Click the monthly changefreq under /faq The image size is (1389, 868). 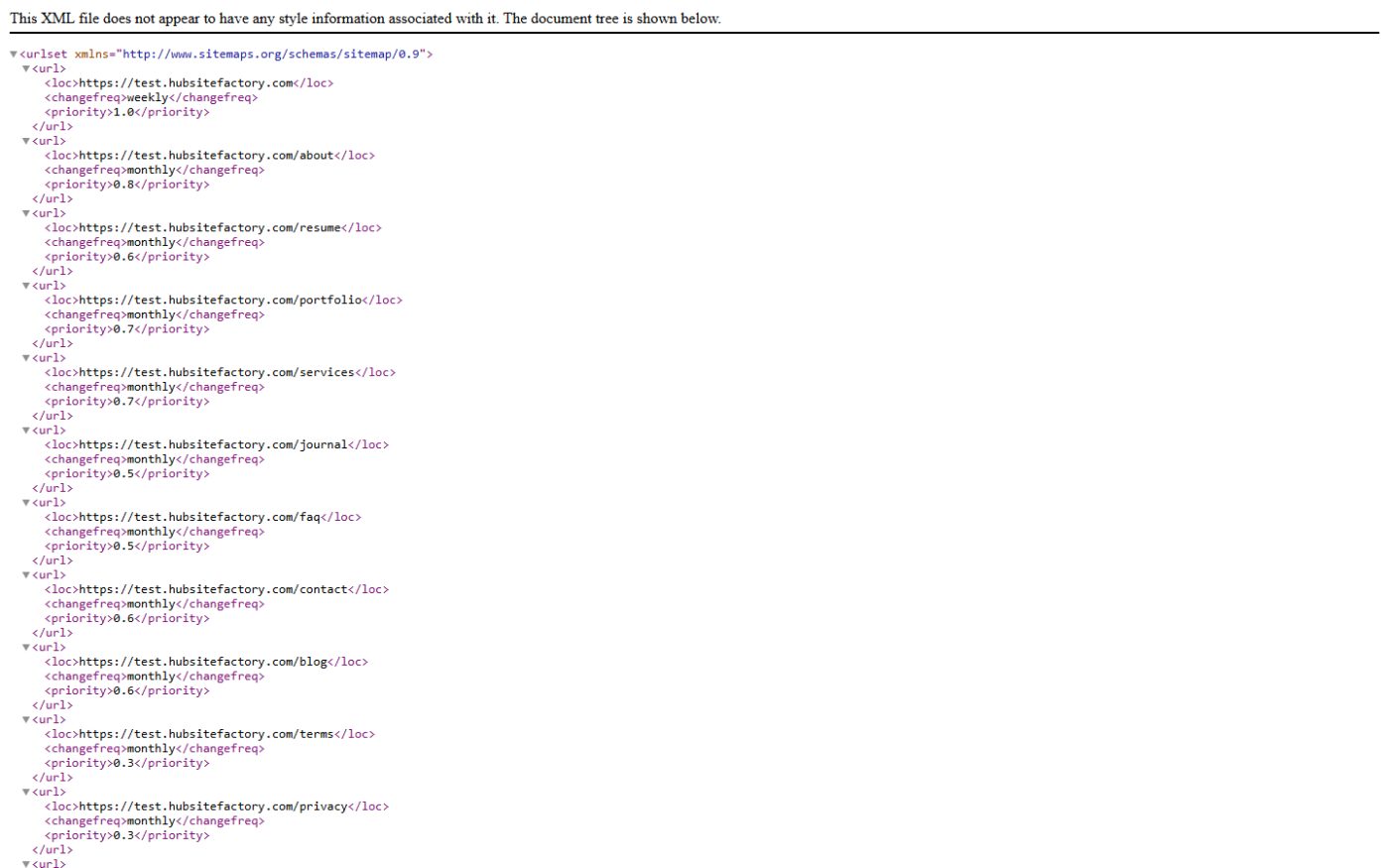pyautogui.click(x=152, y=532)
